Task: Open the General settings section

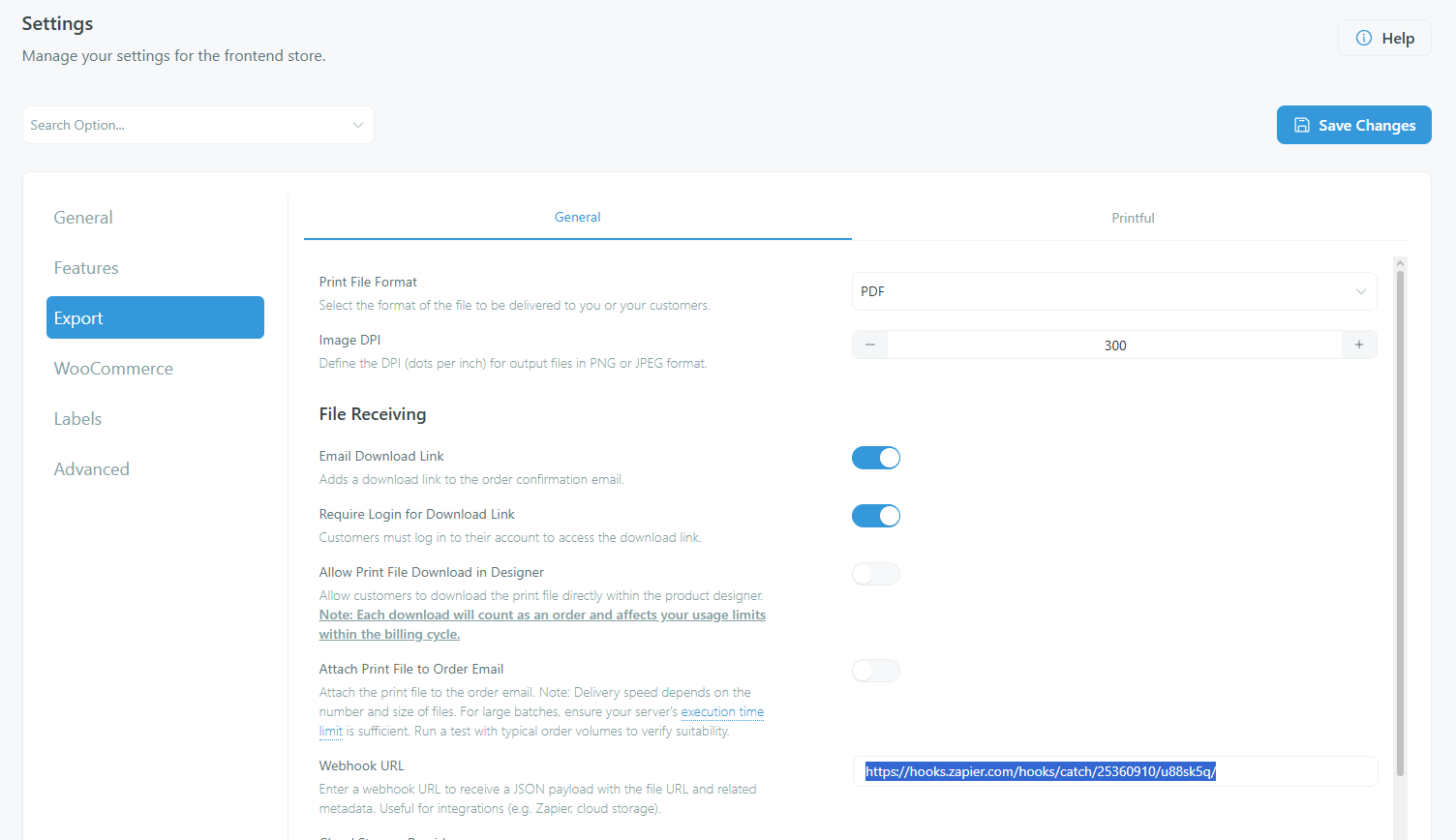Action: coord(155,218)
